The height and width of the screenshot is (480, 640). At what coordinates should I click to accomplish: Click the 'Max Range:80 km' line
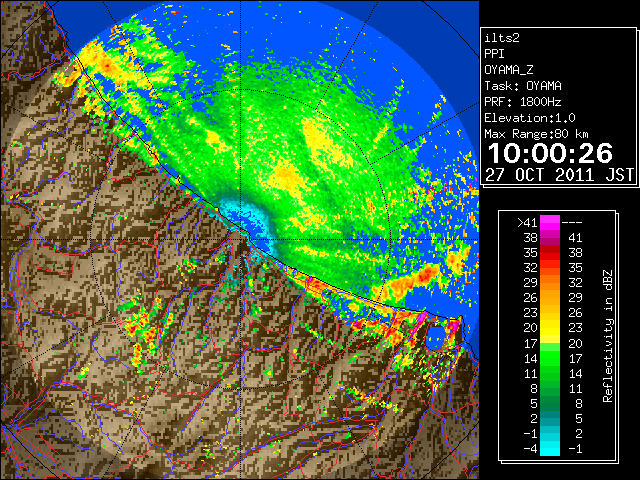point(537,134)
